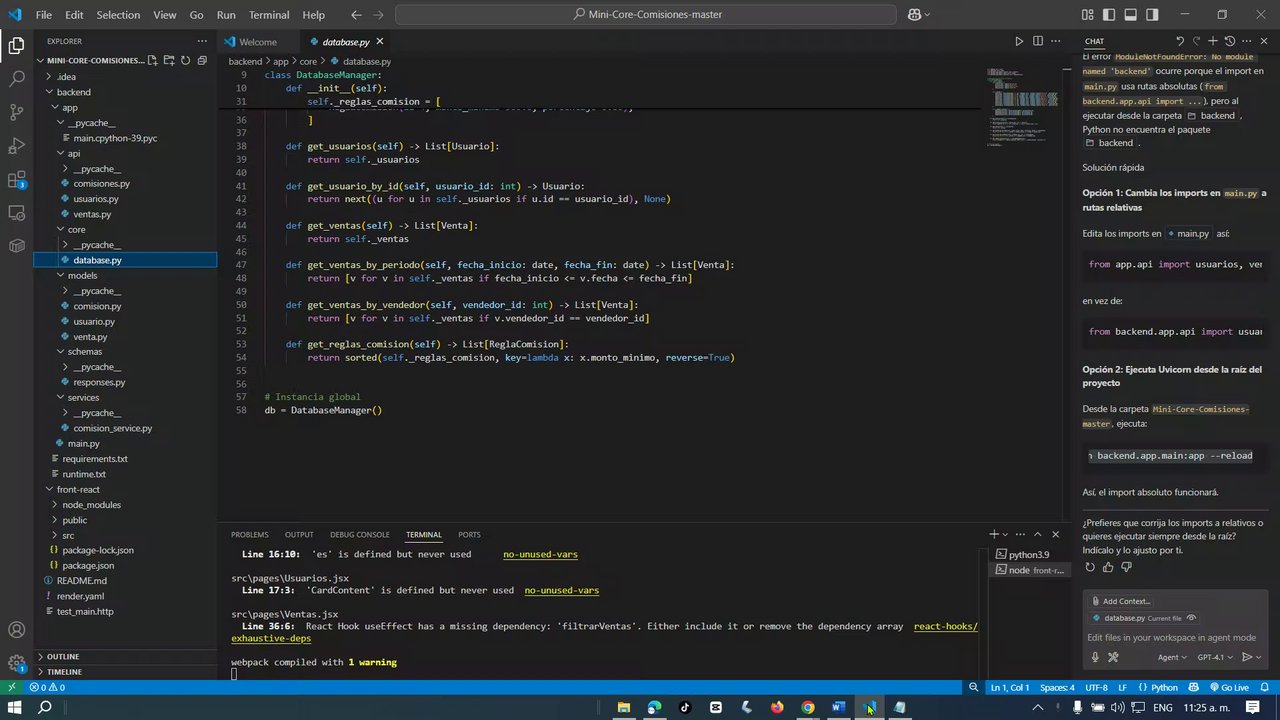This screenshot has width=1280, height=720.
Task: Show chat history in Chat panel
Action: (x=1230, y=42)
